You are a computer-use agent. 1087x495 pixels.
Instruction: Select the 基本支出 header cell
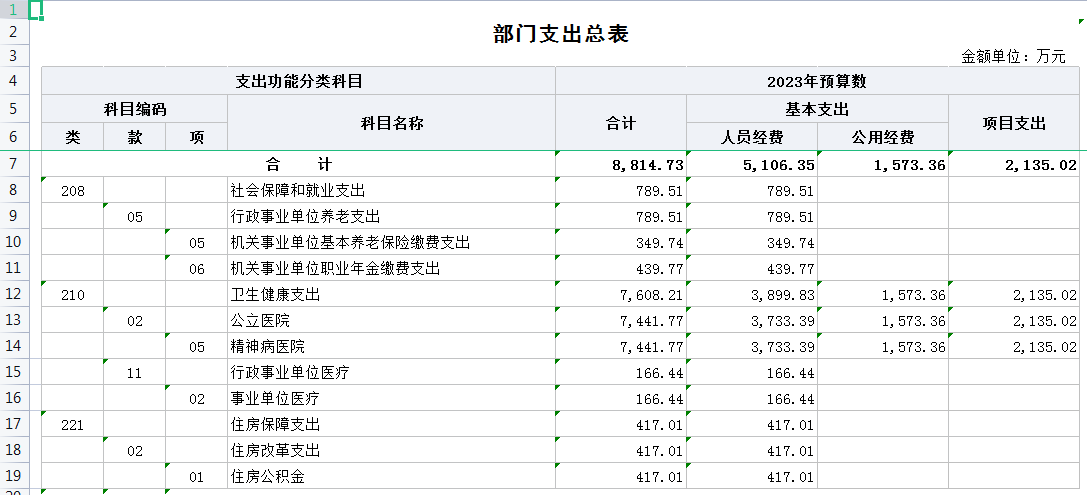pos(816,109)
